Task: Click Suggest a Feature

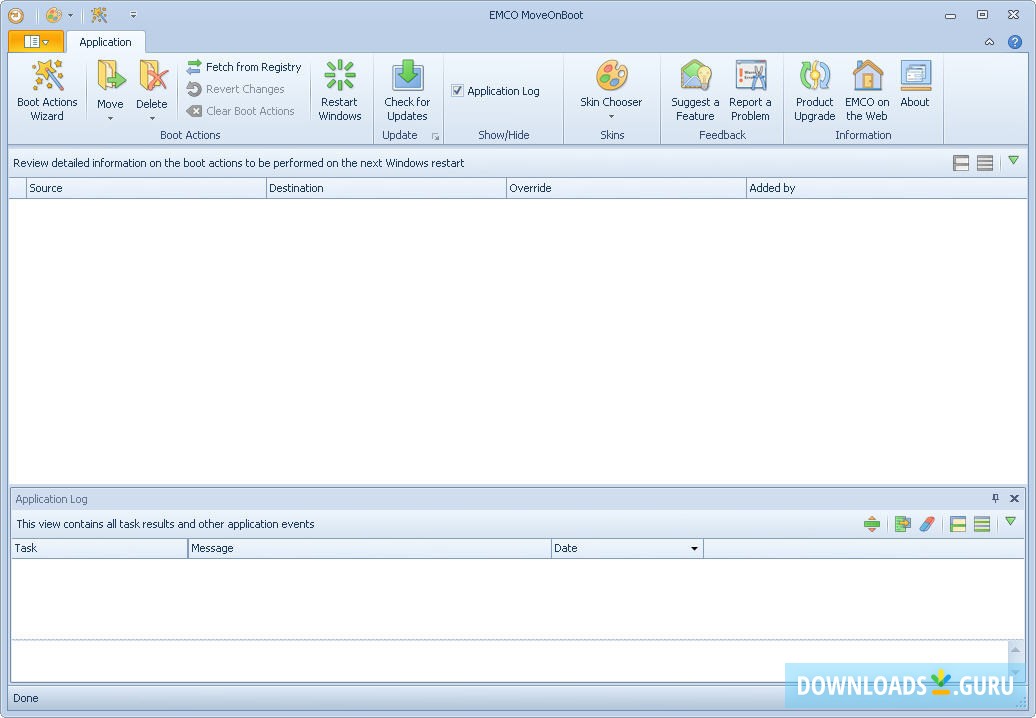Action: point(695,90)
